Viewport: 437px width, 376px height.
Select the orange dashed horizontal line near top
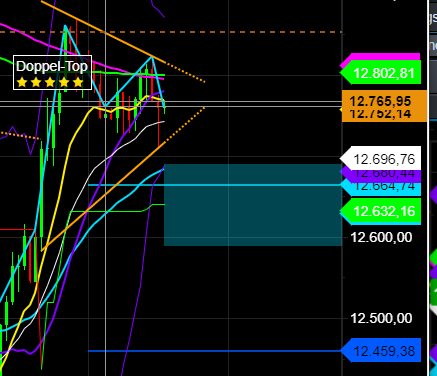coord(171,32)
